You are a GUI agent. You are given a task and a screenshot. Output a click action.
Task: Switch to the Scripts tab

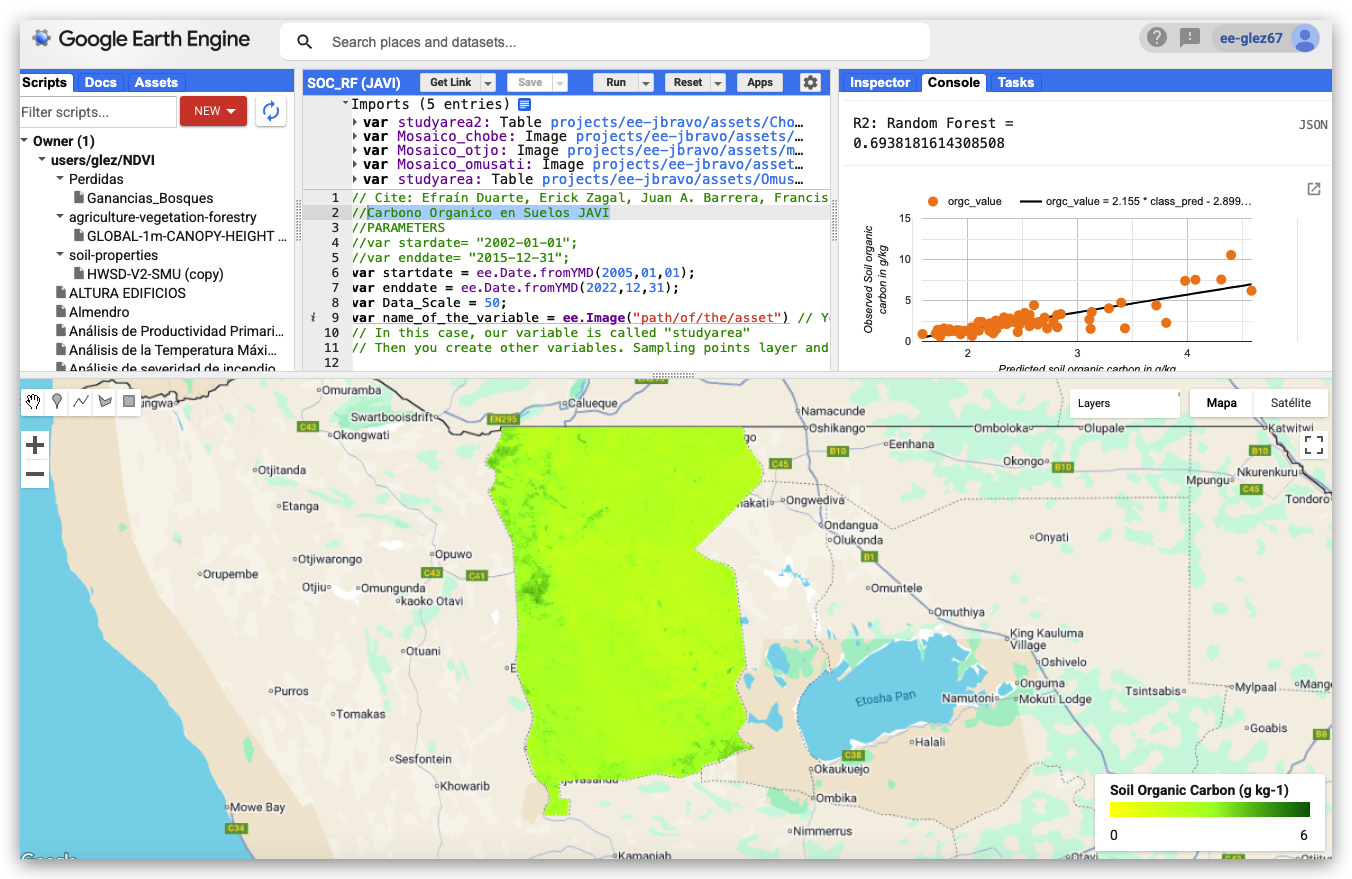coord(45,83)
